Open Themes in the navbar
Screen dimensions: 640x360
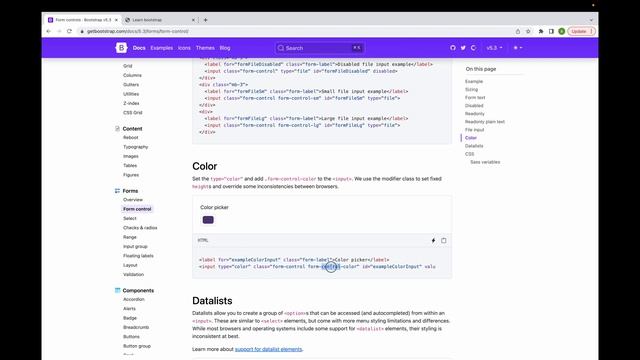(205, 48)
